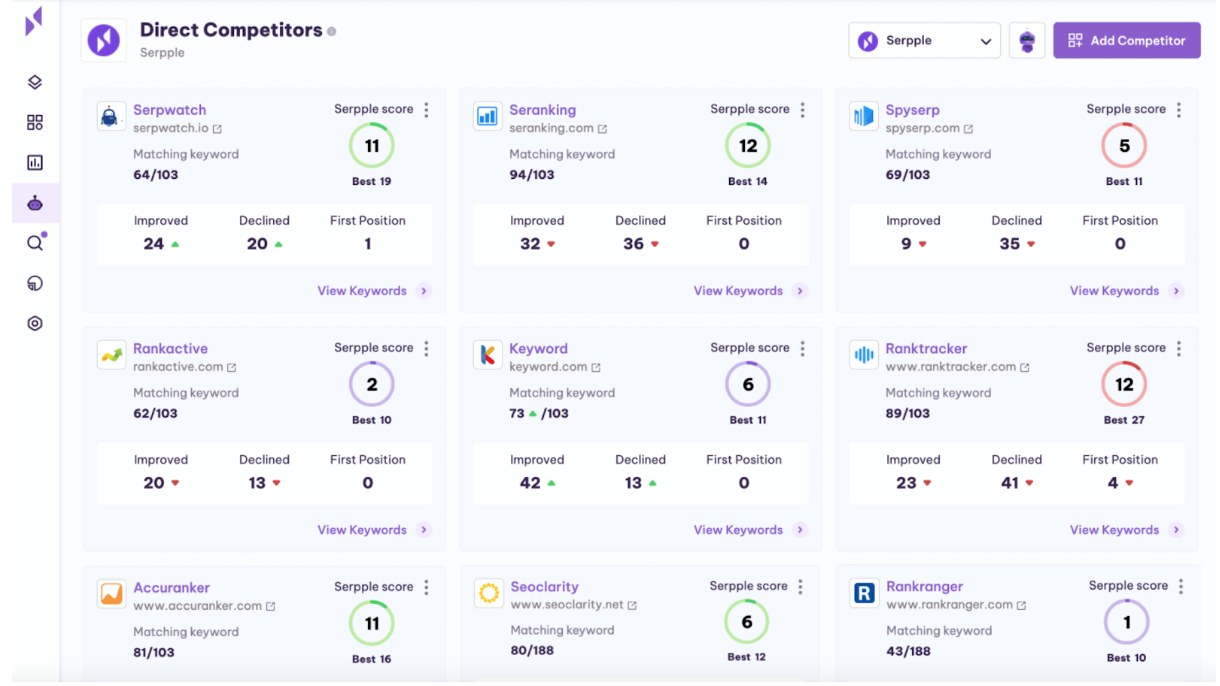Open Spyserp card three-dot menu
Image resolution: width=1220 pixels, height=686 pixels.
coord(1179,110)
